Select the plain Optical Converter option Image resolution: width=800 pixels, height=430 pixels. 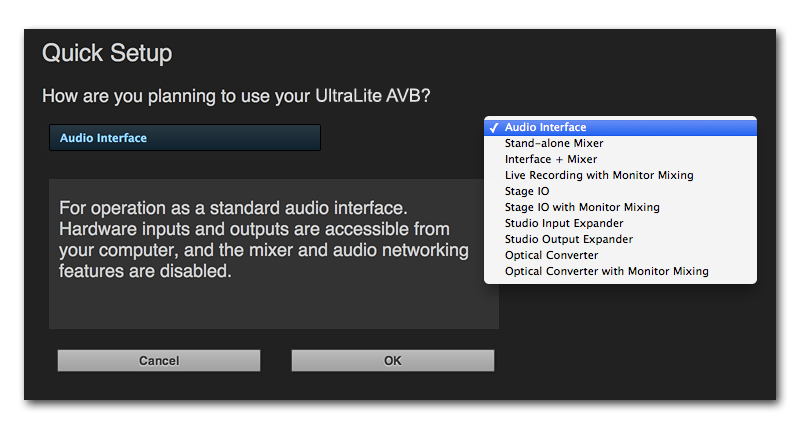(551, 255)
